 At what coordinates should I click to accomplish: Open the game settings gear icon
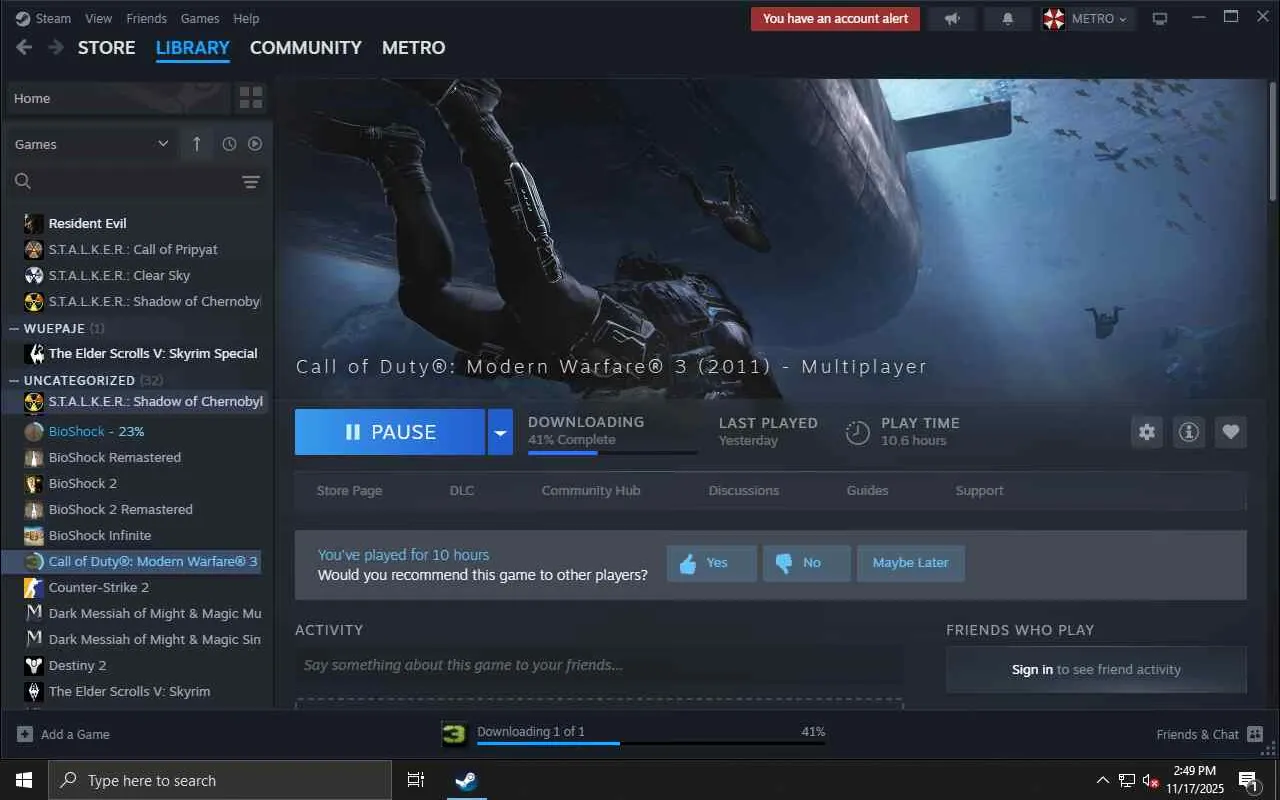tap(1147, 432)
